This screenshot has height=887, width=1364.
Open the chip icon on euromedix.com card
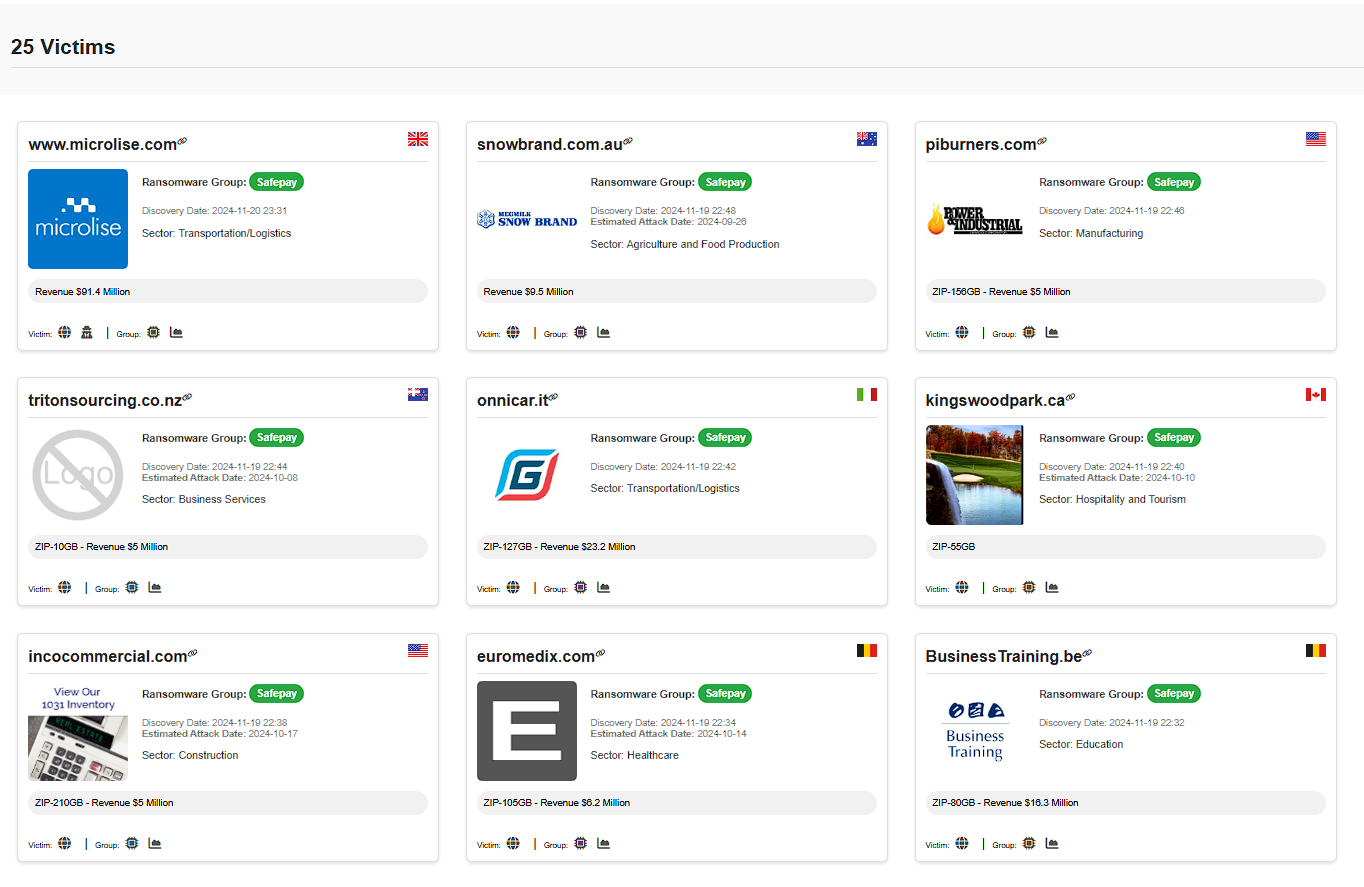point(580,844)
